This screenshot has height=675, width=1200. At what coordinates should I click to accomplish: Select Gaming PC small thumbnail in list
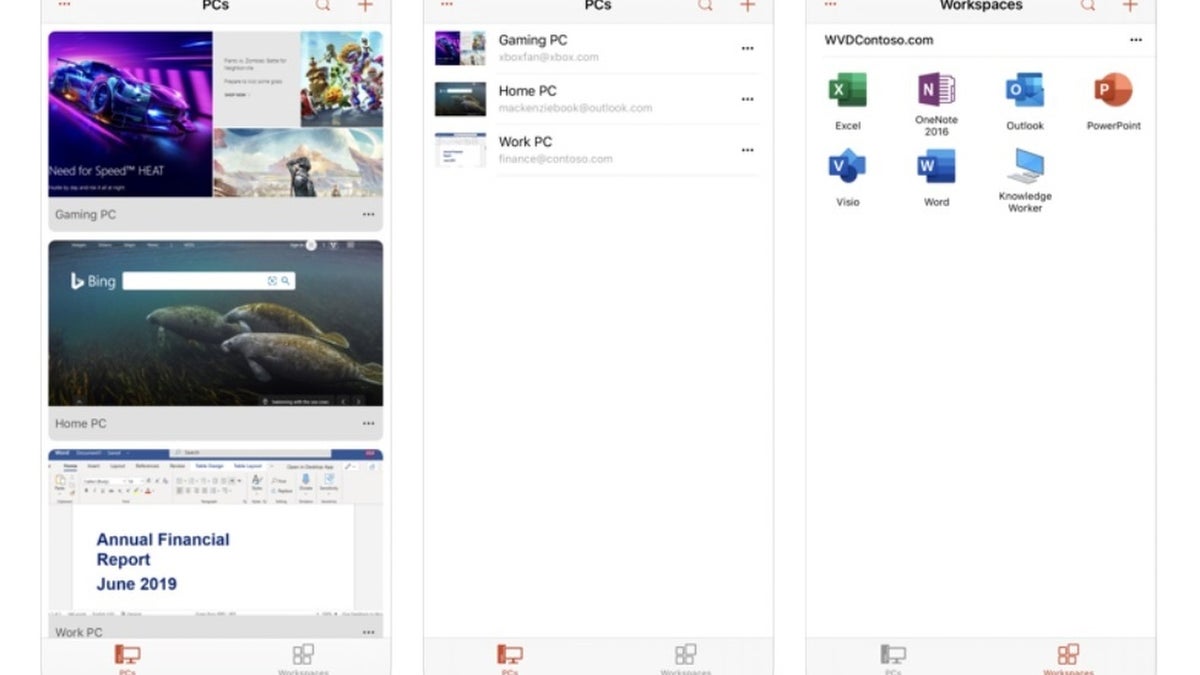(x=460, y=48)
